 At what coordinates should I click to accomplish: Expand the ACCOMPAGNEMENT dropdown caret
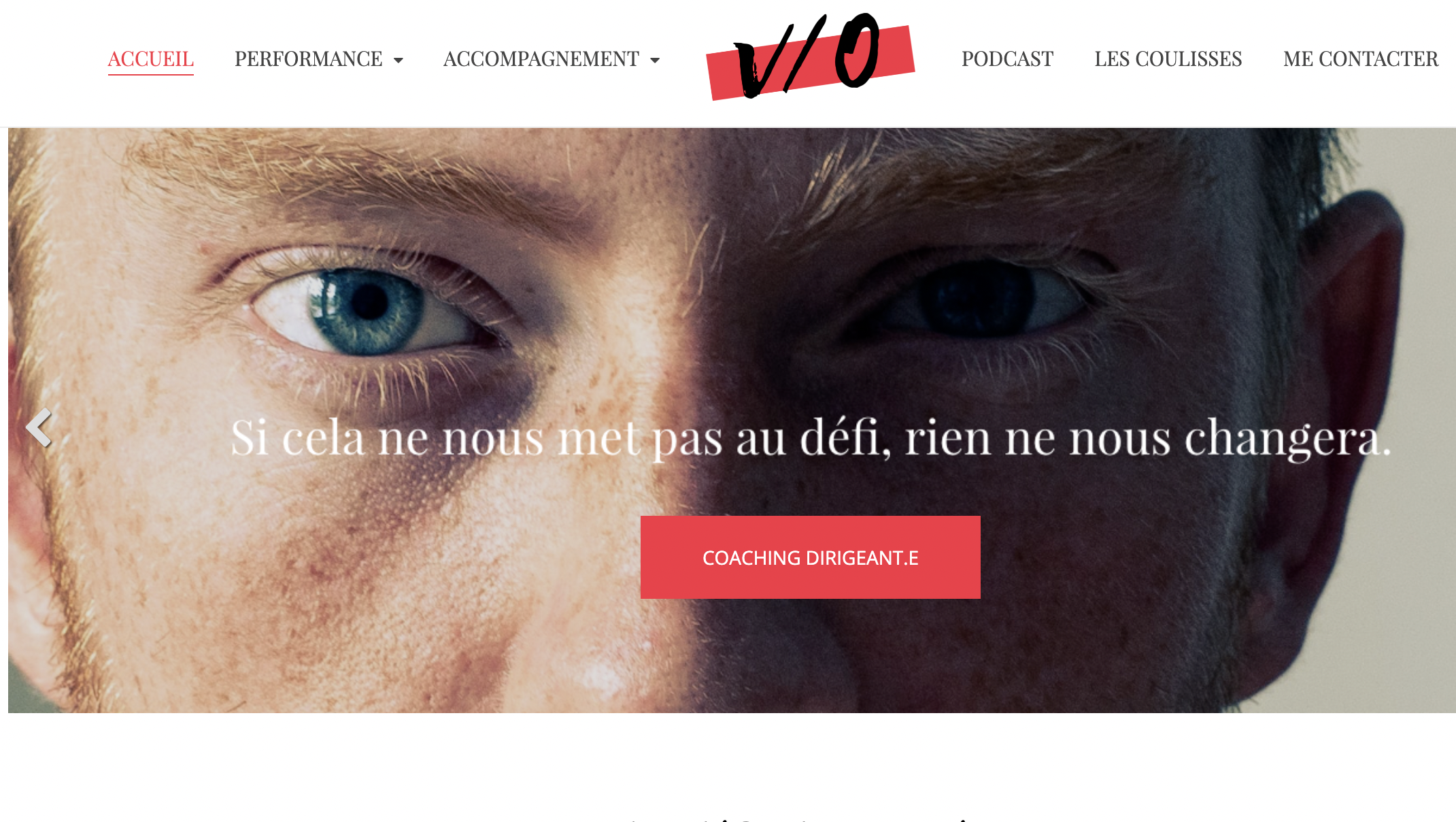click(655, 60)
